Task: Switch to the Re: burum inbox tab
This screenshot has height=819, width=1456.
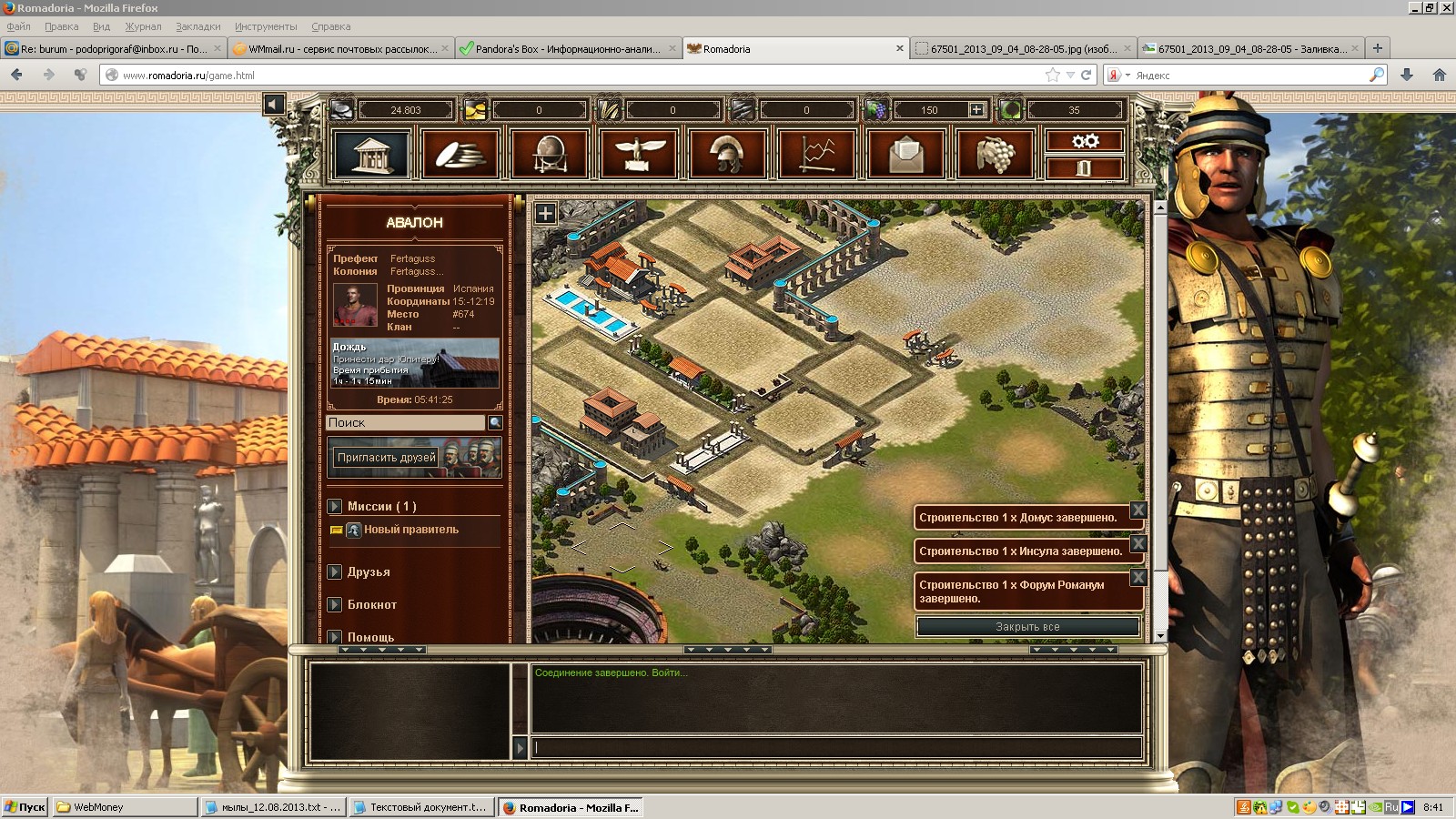Action: (113, 48)
